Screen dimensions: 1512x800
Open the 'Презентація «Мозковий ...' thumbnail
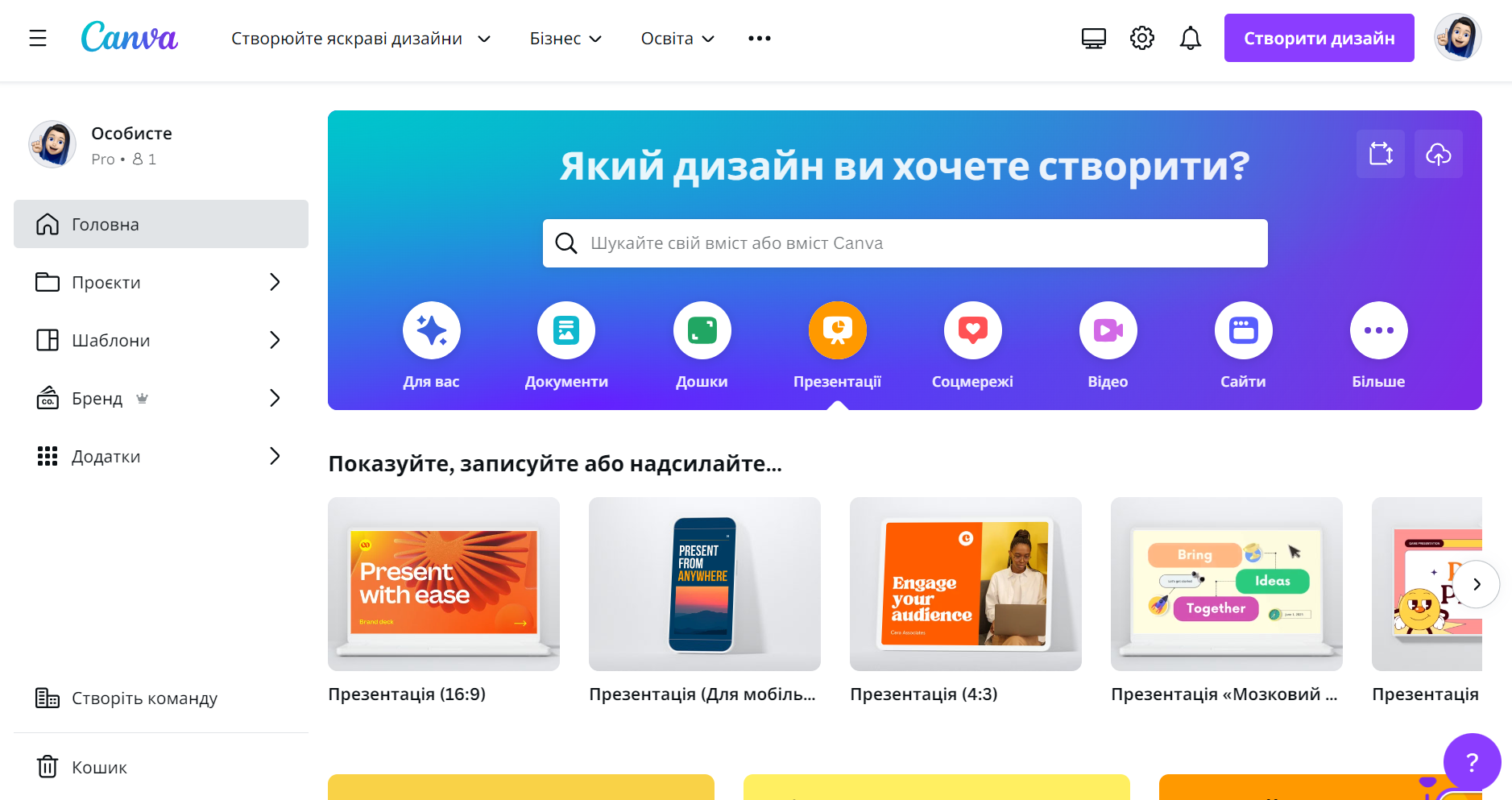[x=1227, y=584]
